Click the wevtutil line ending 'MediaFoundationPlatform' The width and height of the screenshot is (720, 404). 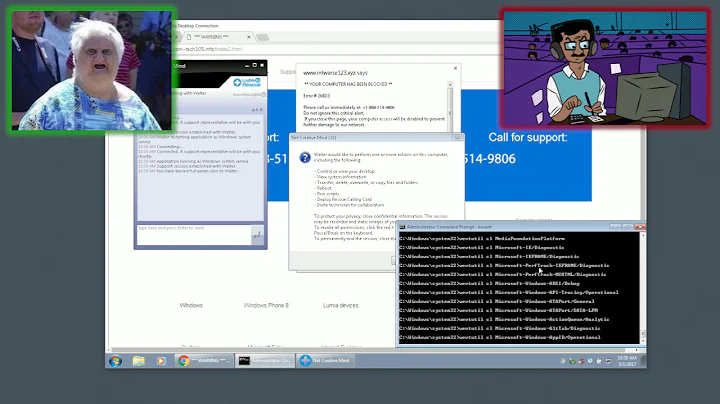click(x=482, y=239)
